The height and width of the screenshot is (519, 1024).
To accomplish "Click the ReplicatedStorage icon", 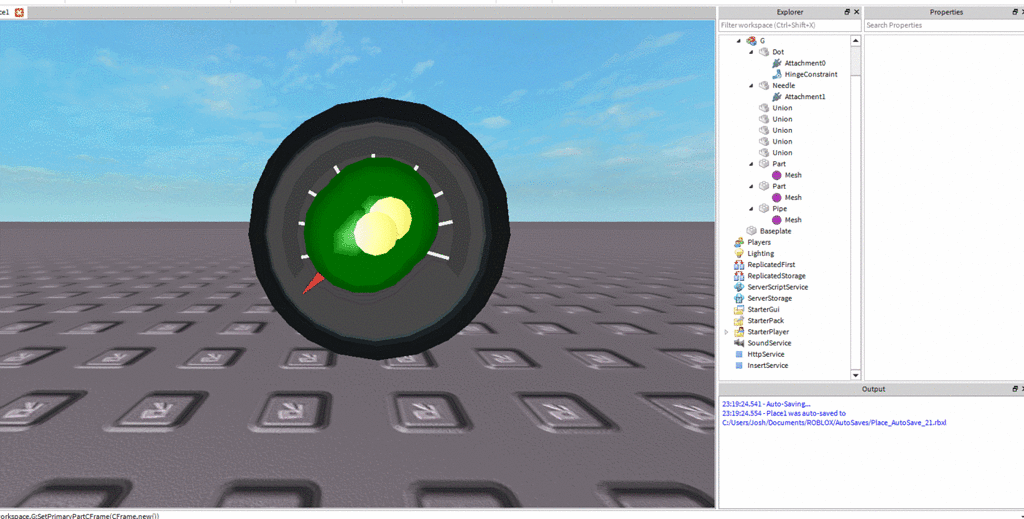I will coord(739,275).
